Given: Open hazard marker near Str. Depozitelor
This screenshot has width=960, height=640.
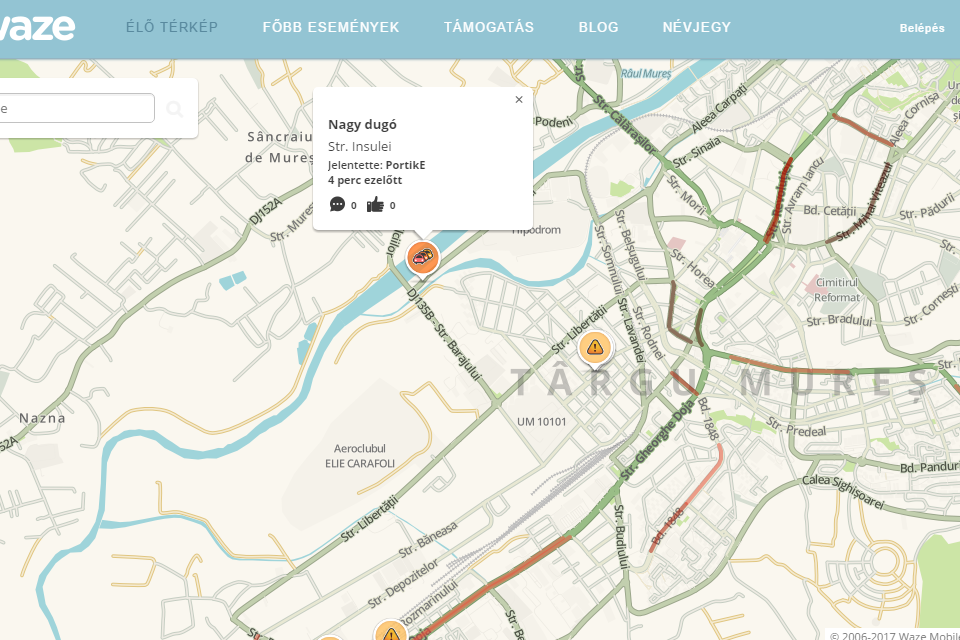Looking at the screenshot, I should click(x=391, y=631).
